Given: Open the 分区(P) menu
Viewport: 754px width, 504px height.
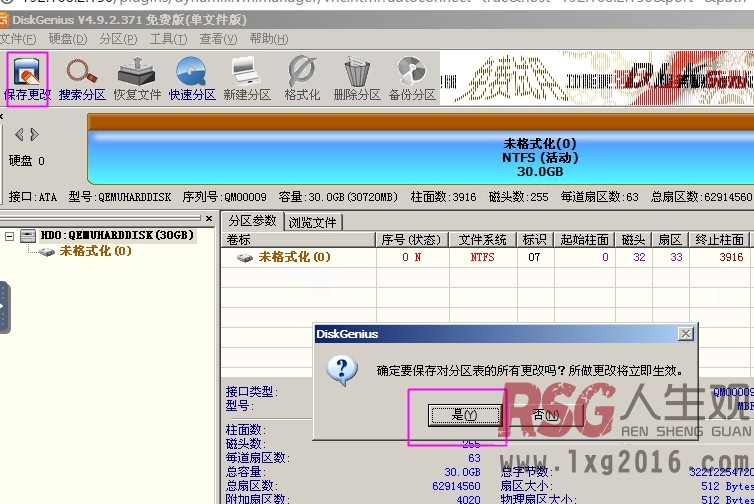Looking at the screenshot, I should tap(118, 39).
